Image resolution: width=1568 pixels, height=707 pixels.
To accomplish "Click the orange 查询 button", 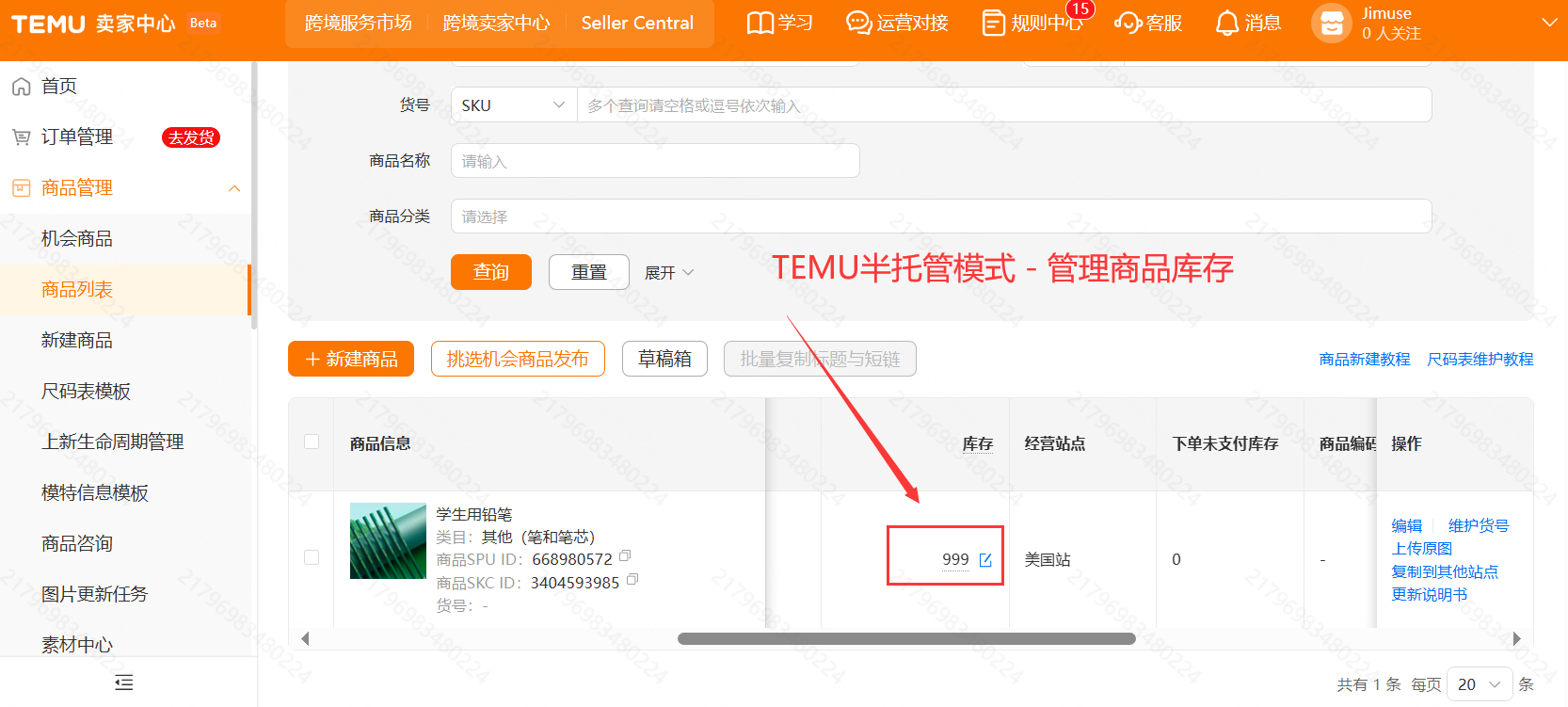I will [491, 272].
